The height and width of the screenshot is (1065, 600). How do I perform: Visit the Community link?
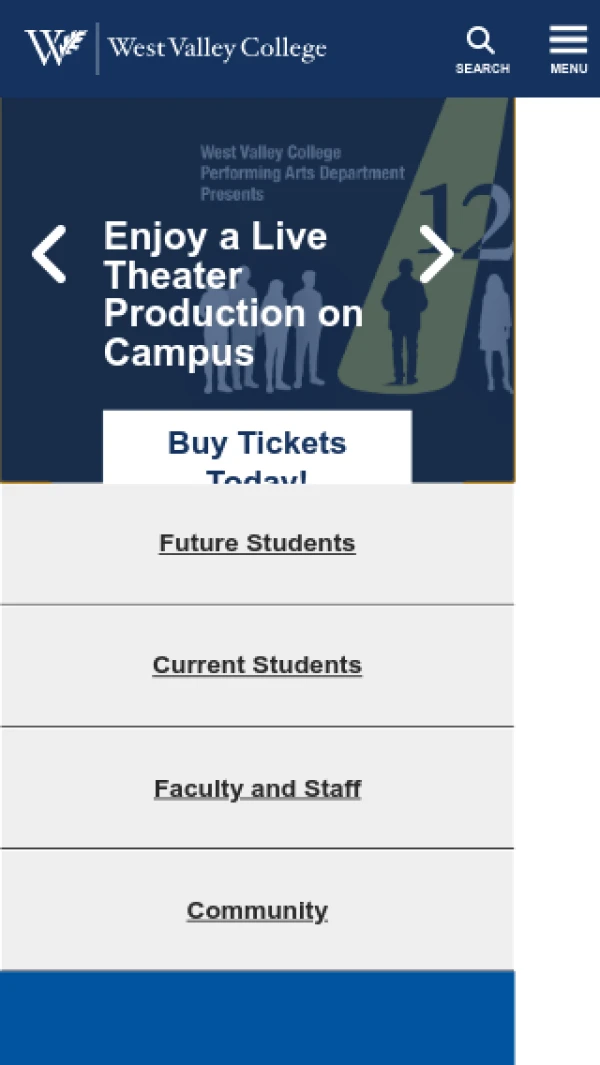point(257,910)
